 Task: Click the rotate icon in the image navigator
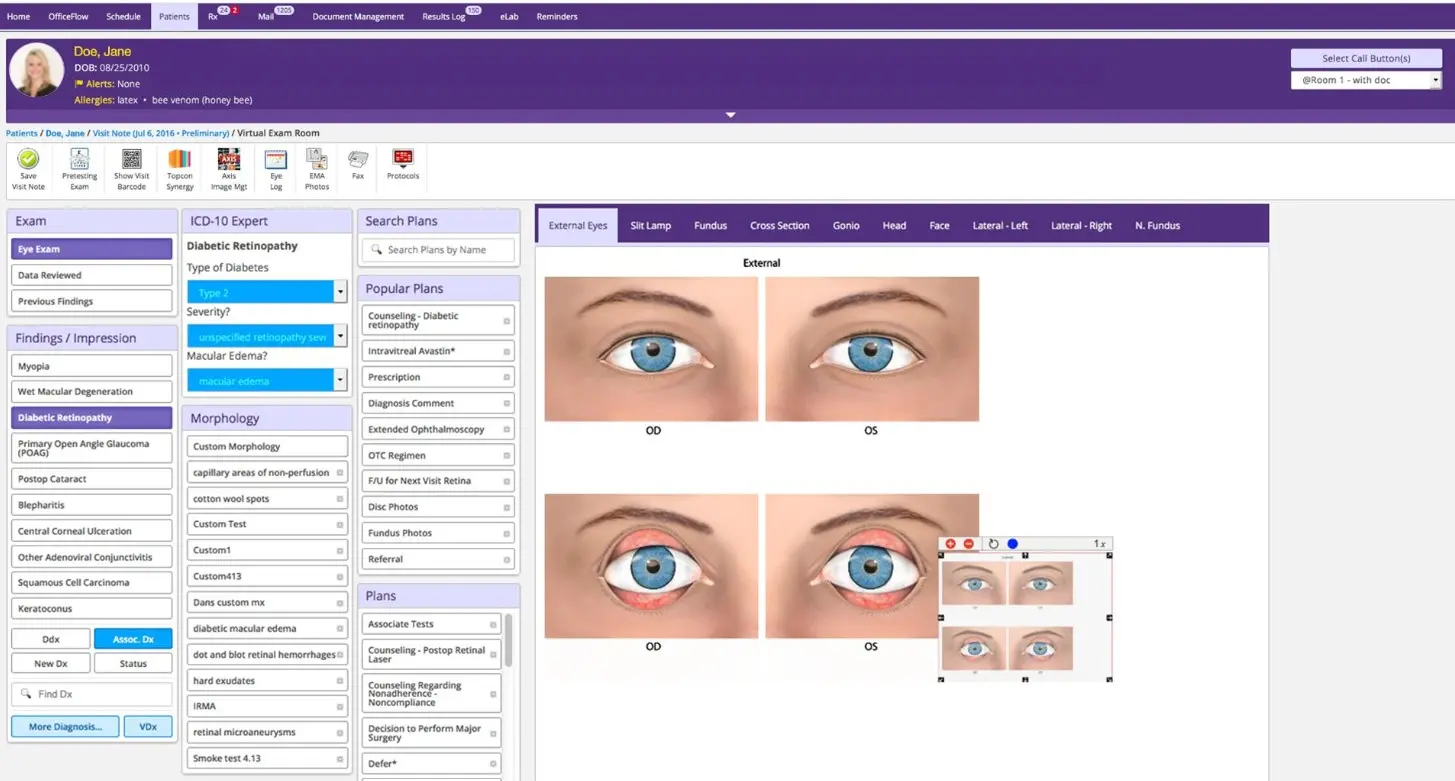click(993, 544)
